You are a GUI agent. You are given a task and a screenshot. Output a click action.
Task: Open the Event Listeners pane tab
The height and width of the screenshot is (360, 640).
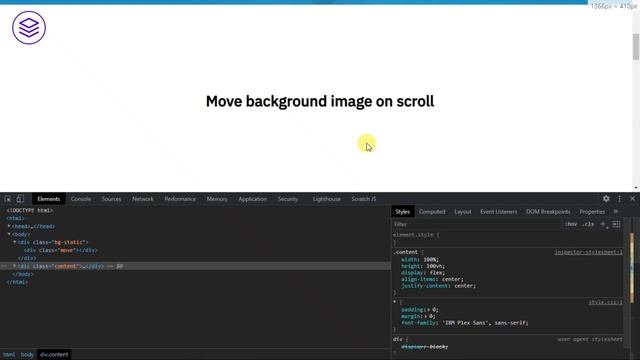(x=498, y=211)
